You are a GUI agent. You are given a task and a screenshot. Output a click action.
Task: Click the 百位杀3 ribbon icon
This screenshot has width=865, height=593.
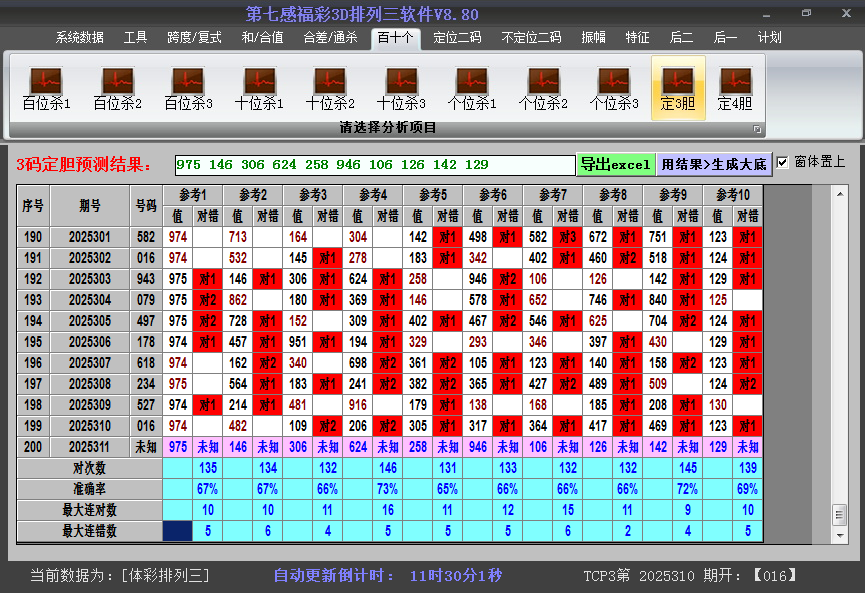coord(188,88)
